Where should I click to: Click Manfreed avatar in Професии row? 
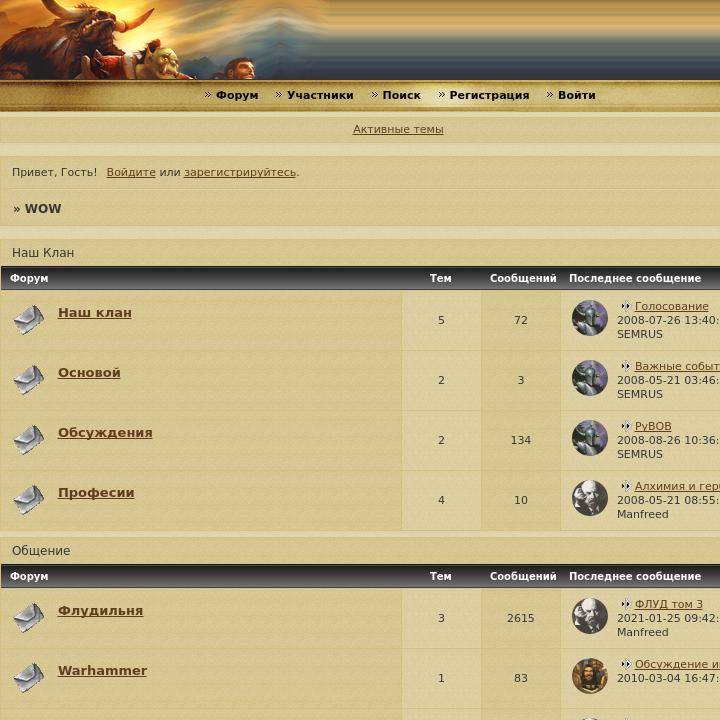click(590, 498)
